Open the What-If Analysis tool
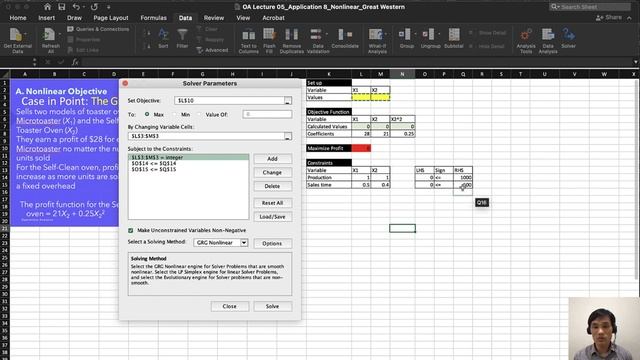This screenshot has width=640, height=360. pos(377,41)
